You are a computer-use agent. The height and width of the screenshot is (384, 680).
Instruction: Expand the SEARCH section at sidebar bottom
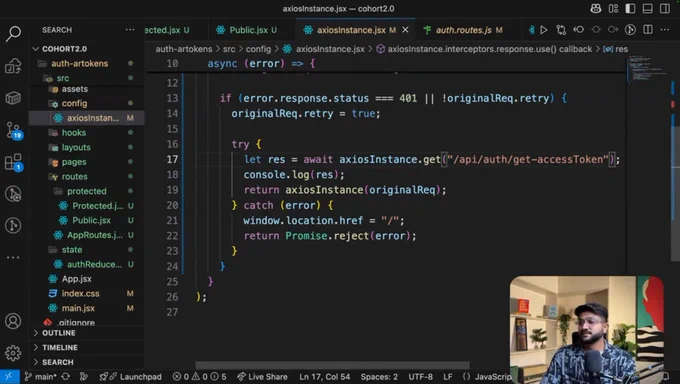[87, 362]
